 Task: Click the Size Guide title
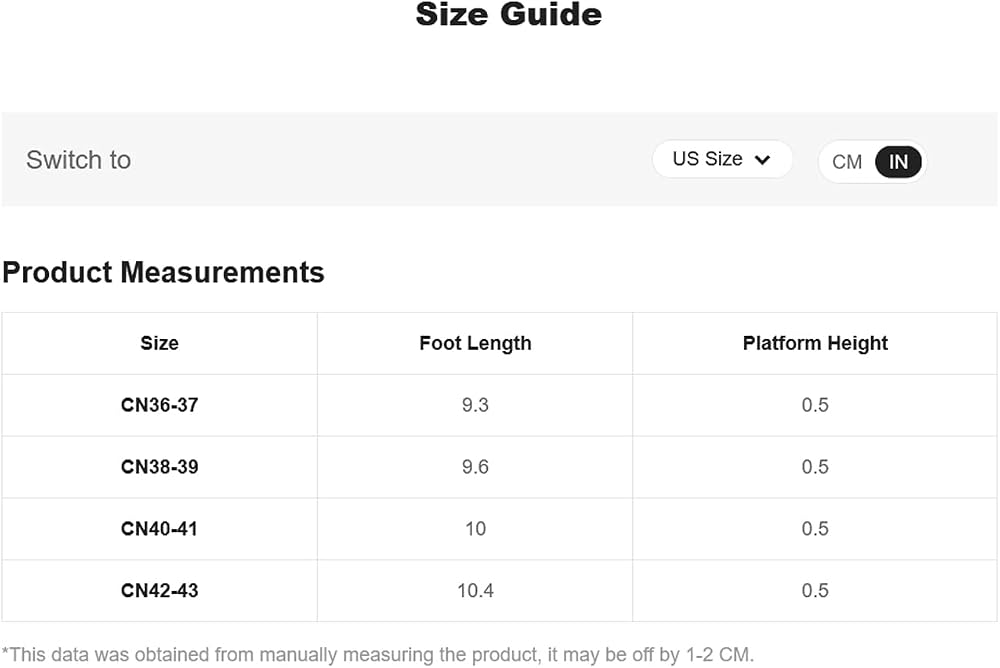coord(508,14)
